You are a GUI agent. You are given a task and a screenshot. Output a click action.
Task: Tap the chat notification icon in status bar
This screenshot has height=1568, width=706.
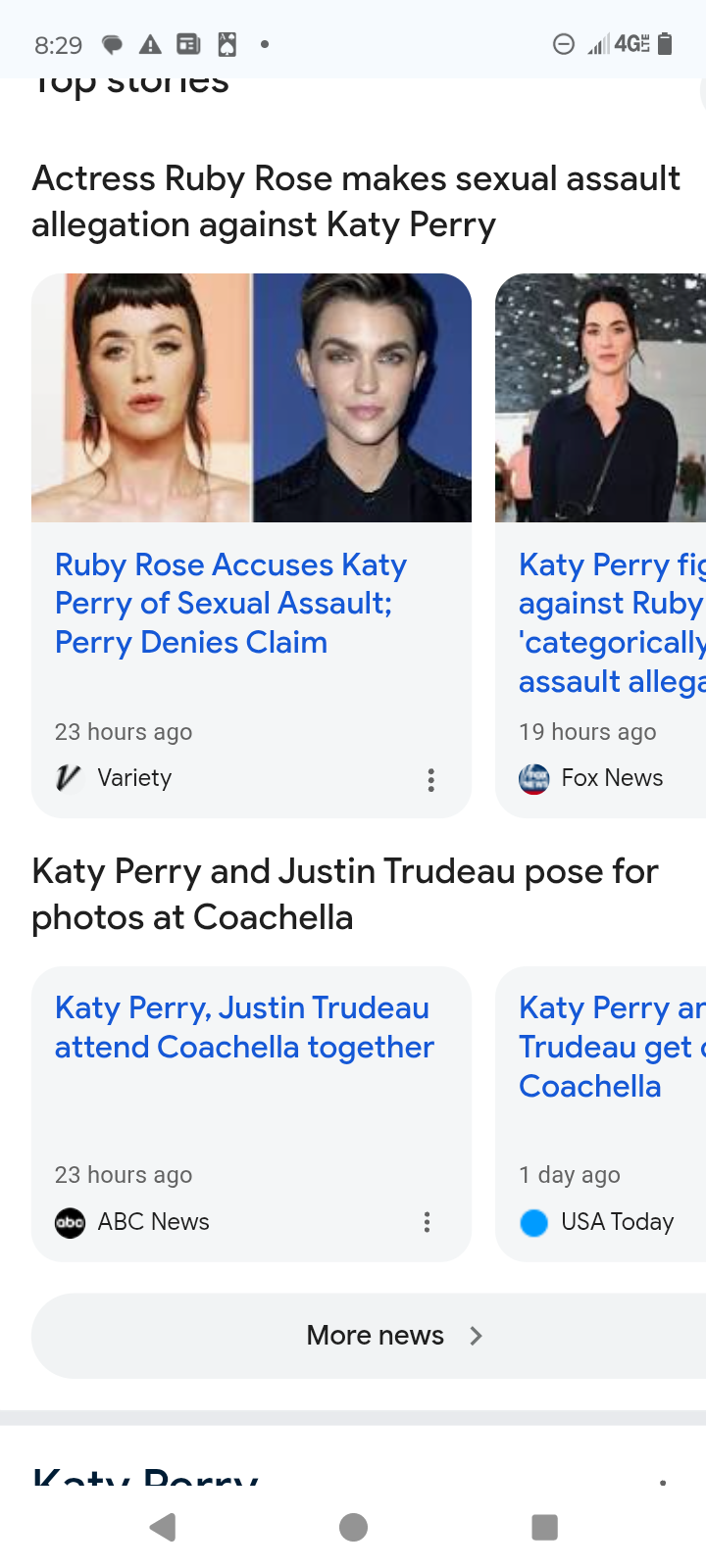click(x=113, y=45)
